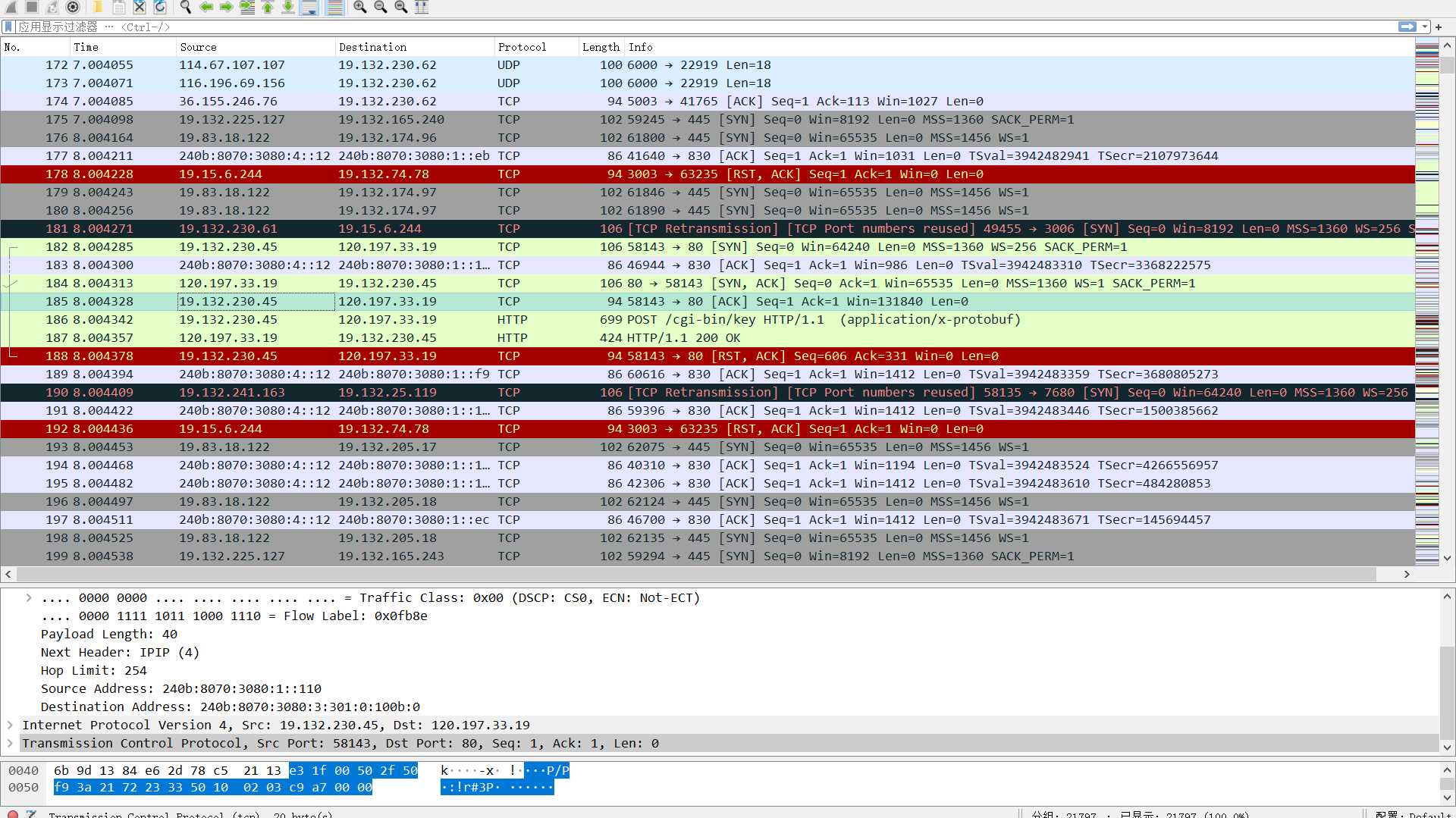The height and width of the screenshot is (818, 1456).
Task: Expand Internet Protocol Version 4 tree
Action: coord(10,726)
